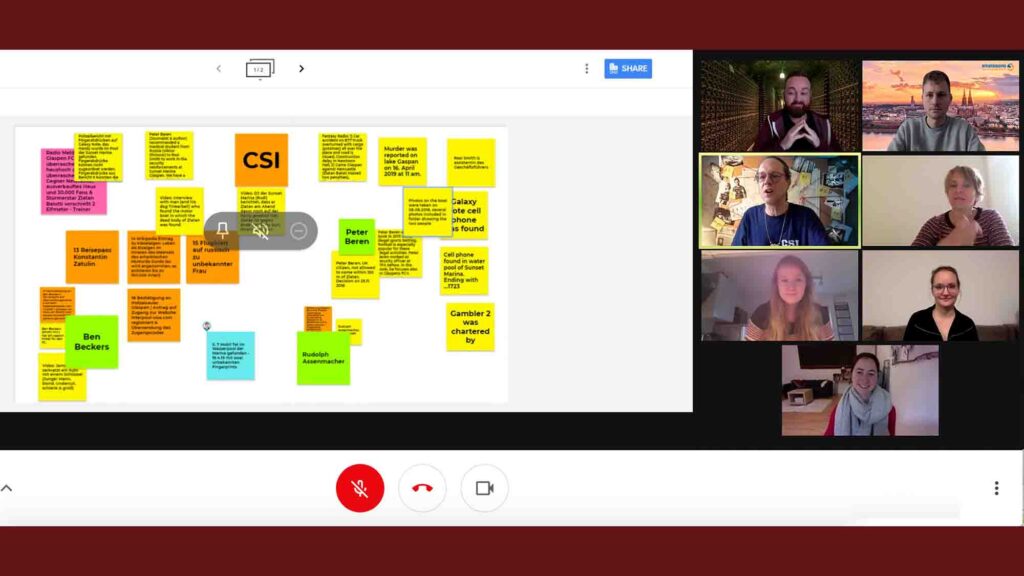Click the participant video with city skyline background
Screen dimensions: 1024x576
[x=940, y=105]
